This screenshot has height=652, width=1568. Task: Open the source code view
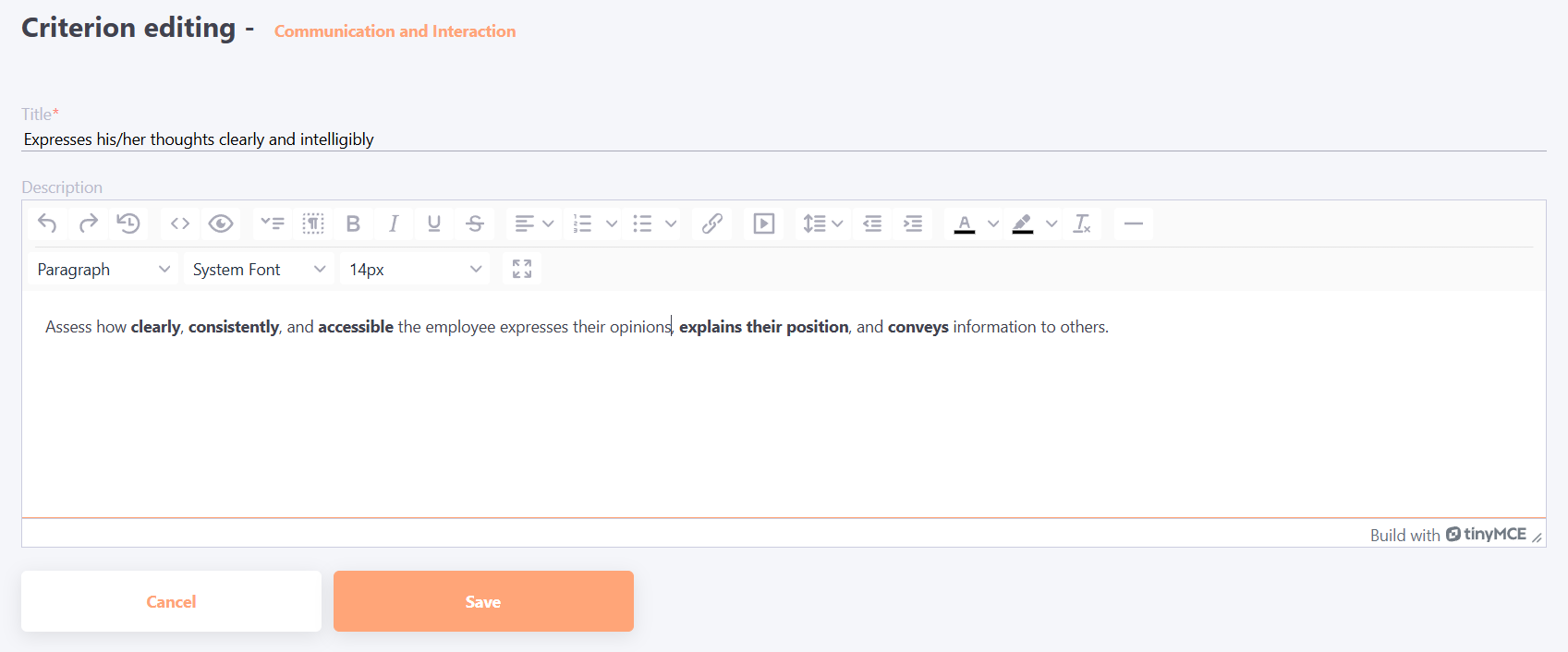[x=180, y=223]
